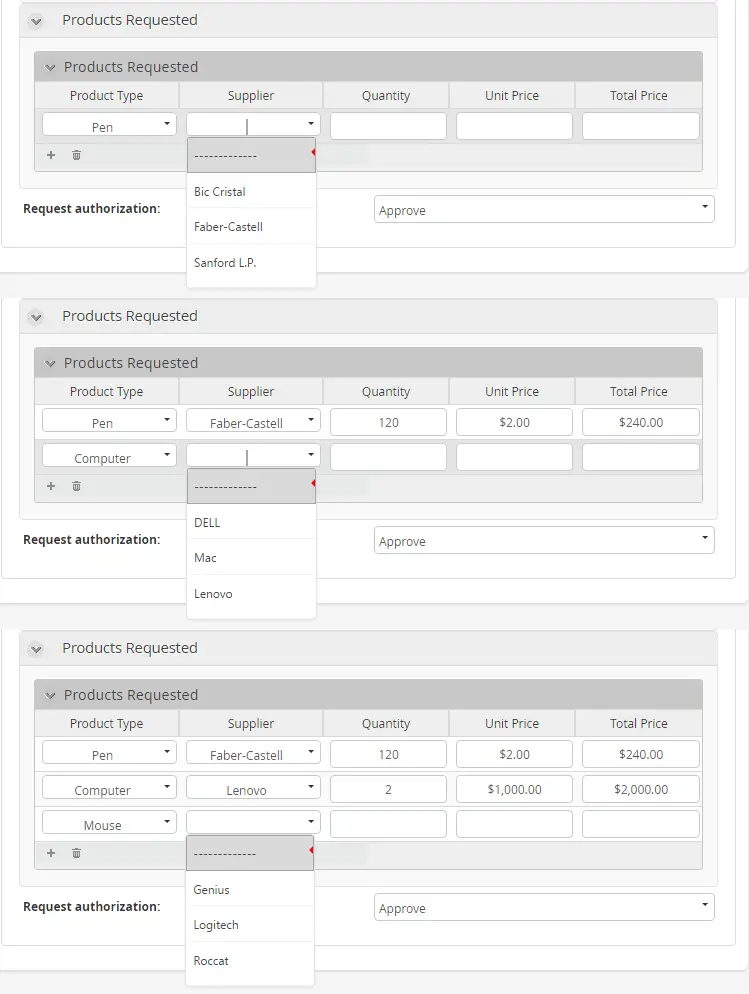749x994 pixels.
Task: Click empty Total Price field in Bic Cristal panel
Action: 641,126
